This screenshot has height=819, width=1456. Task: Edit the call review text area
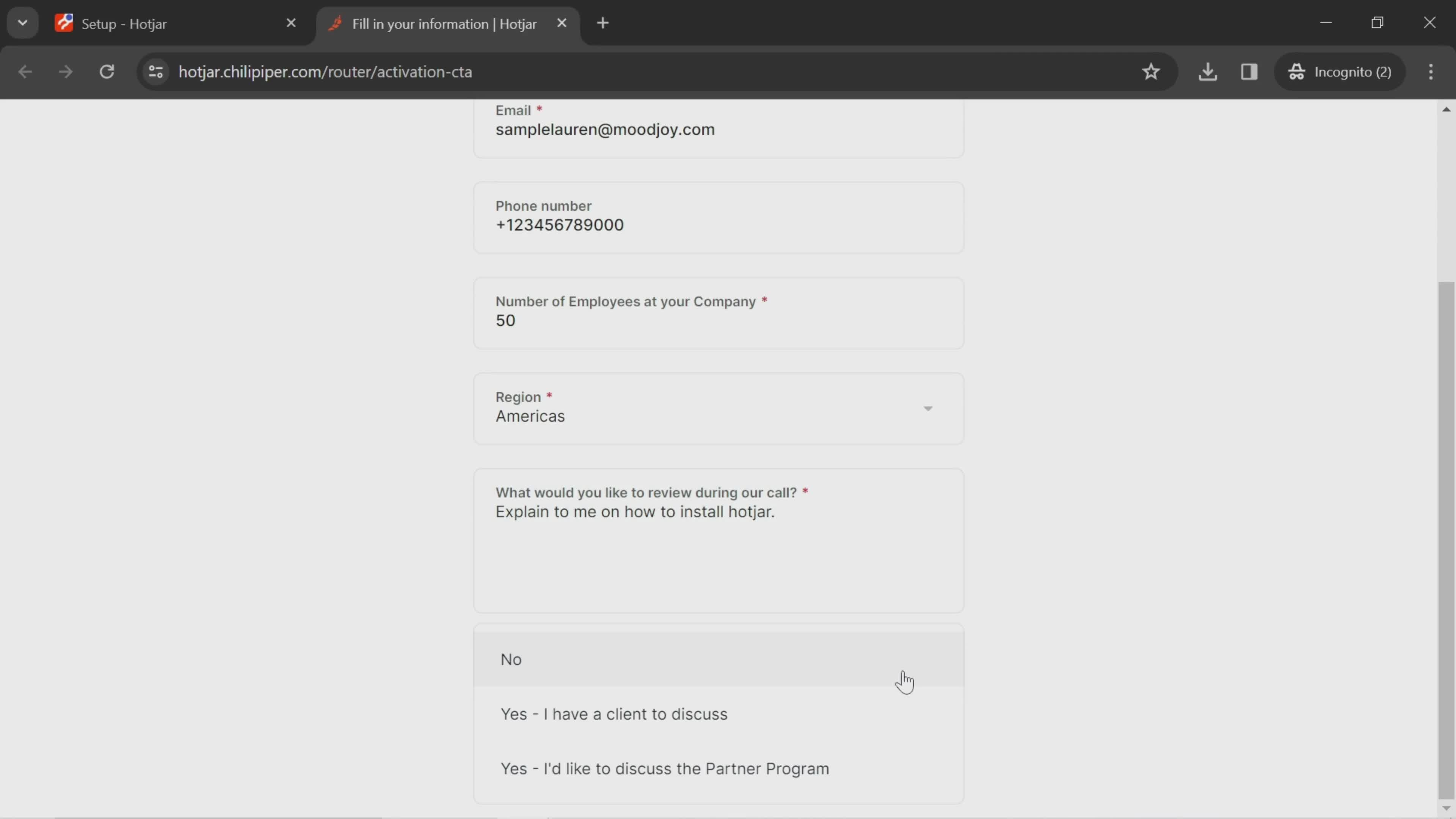[719, 540]
